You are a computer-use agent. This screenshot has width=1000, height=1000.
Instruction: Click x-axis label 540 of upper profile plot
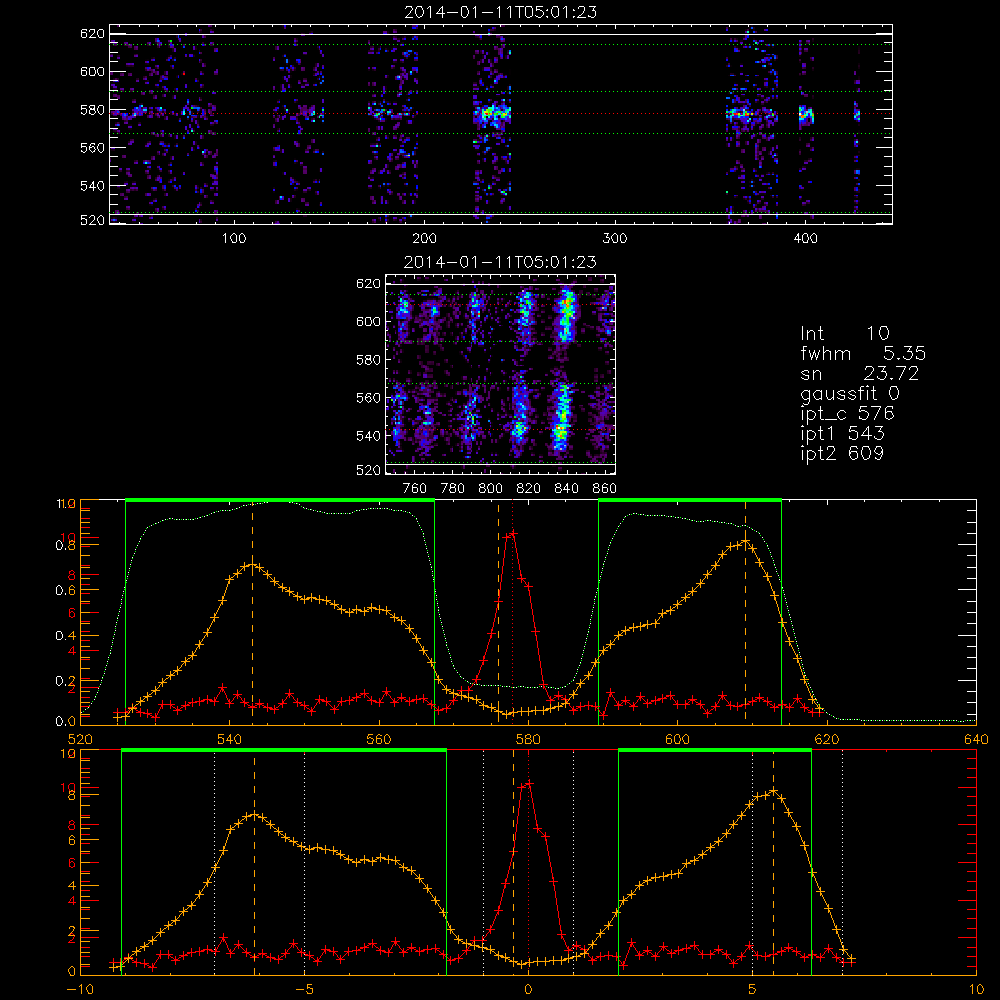click(230, 739)
